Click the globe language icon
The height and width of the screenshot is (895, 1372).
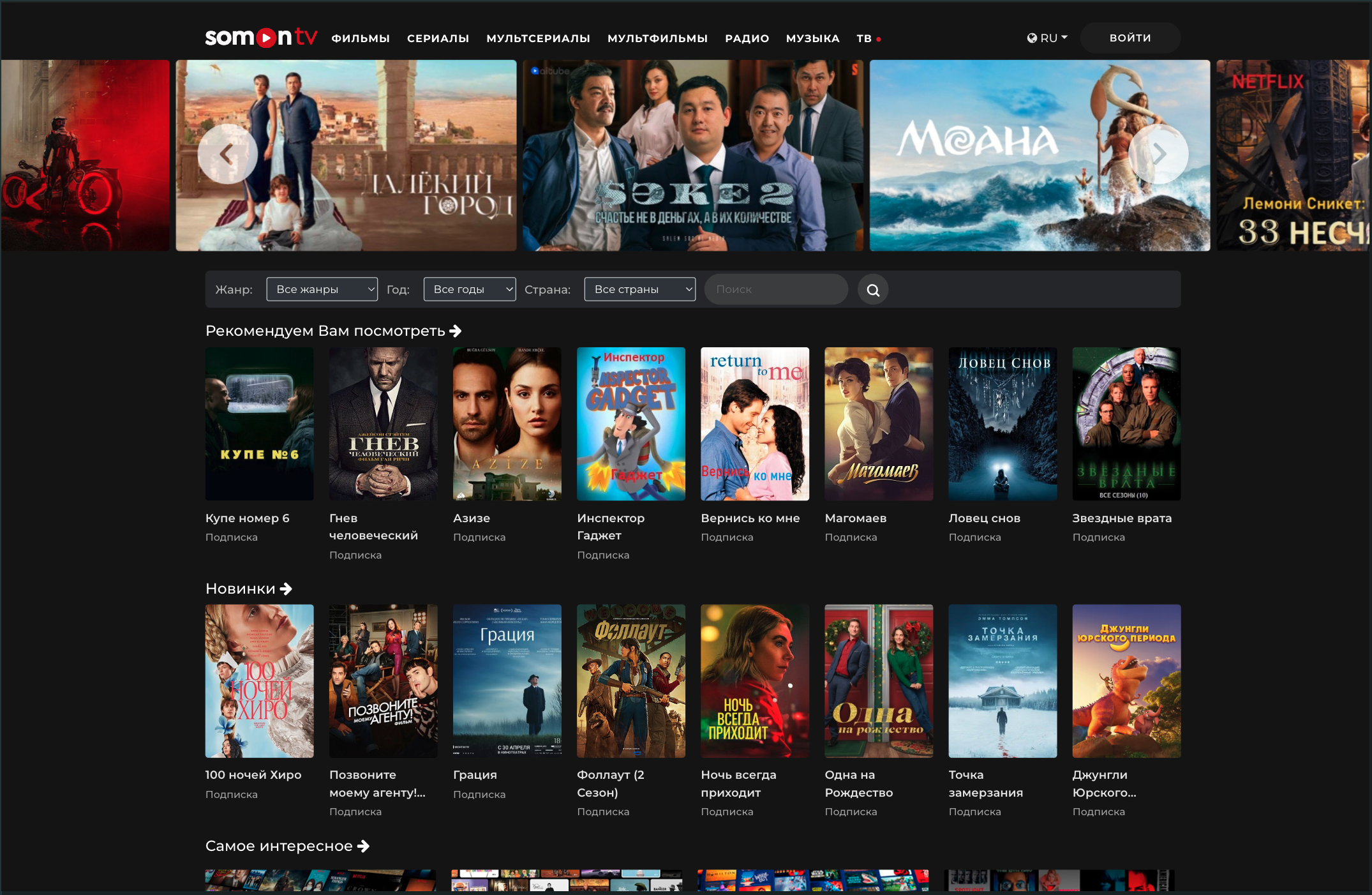point(1032,38)
